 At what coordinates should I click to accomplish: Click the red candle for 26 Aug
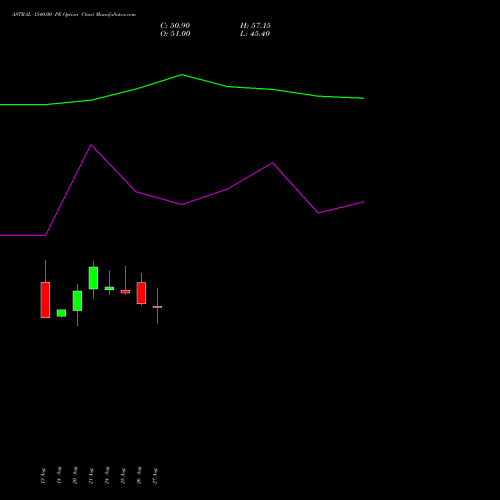click(141, 293)
